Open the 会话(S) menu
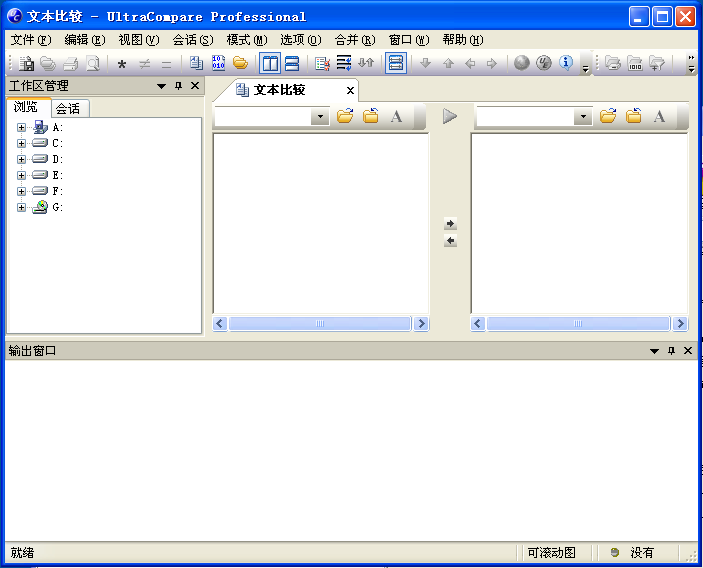Image resolution: width=703 pixels, height=568 pixels. 193,40
